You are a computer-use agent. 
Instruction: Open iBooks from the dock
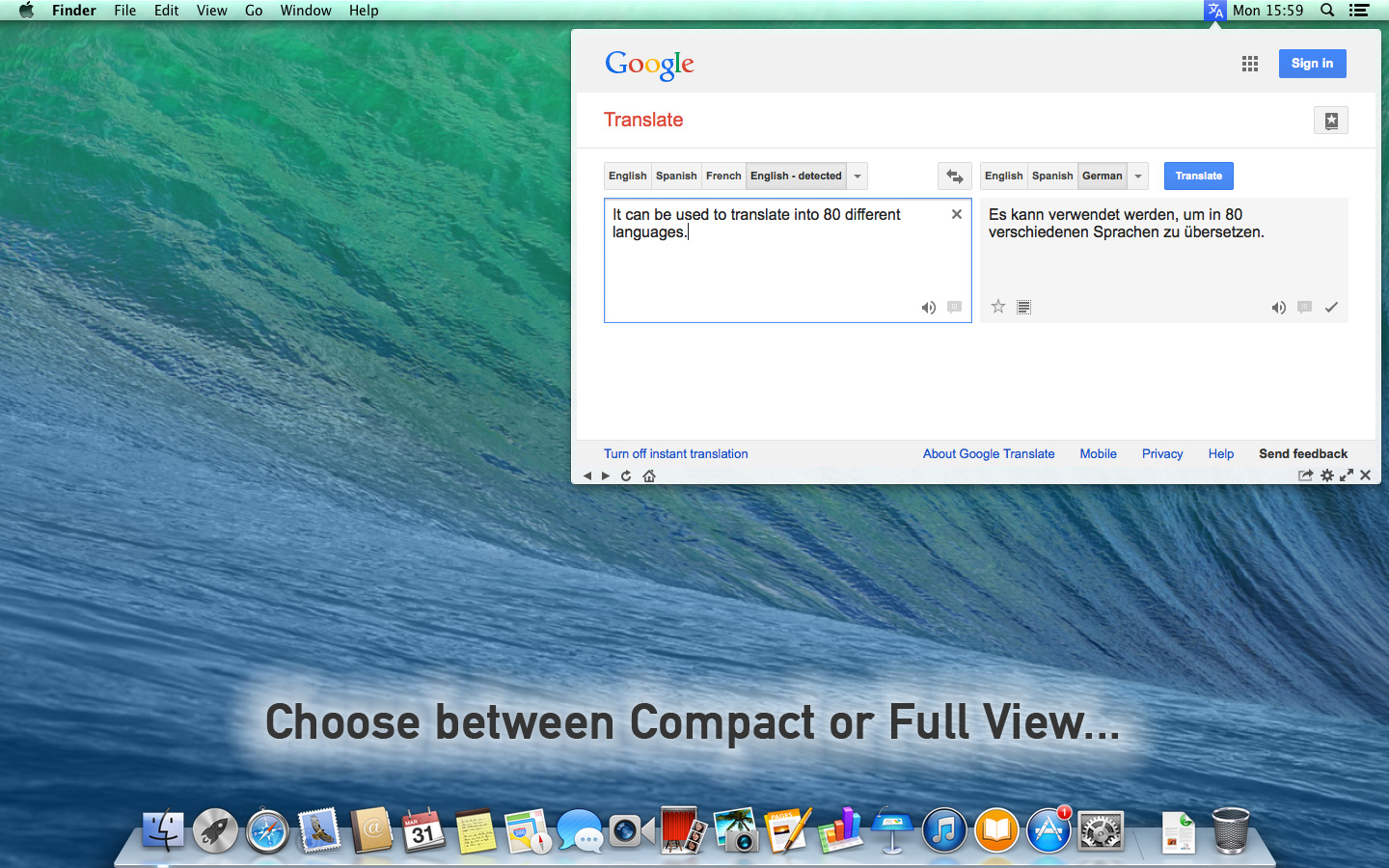click(x=996, y=831)
